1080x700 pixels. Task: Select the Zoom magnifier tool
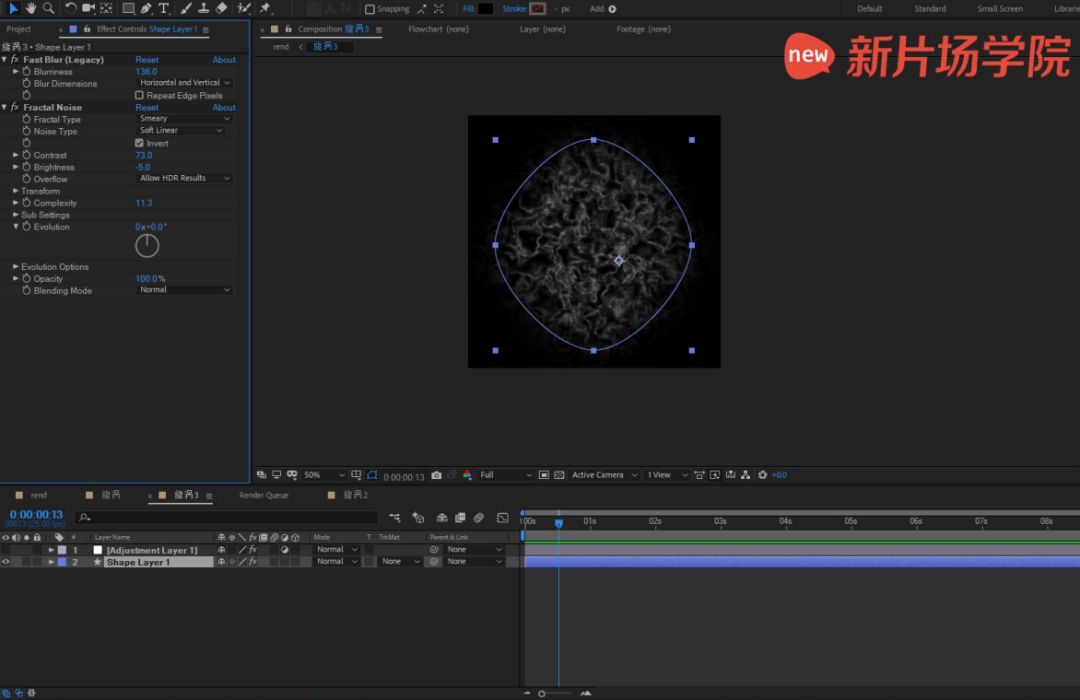point(48,8)
